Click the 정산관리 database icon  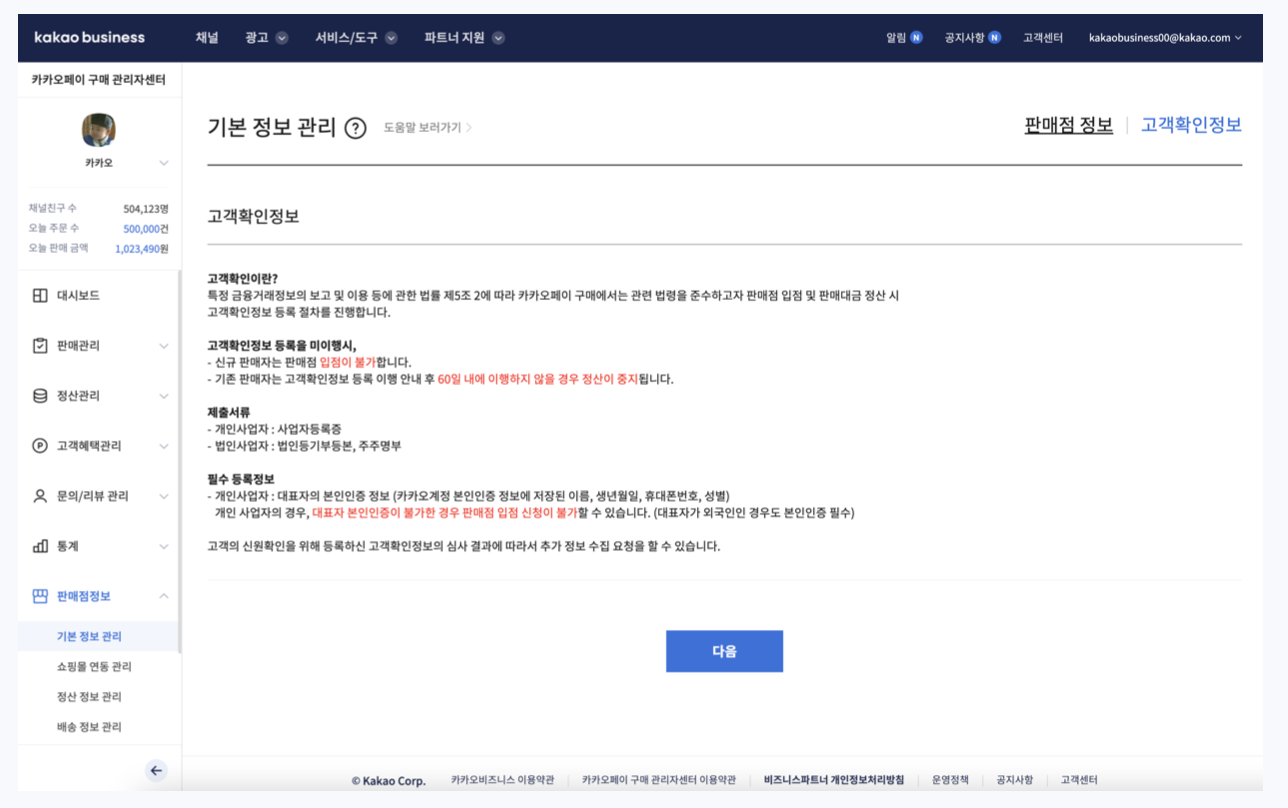[x=40, y=396]
